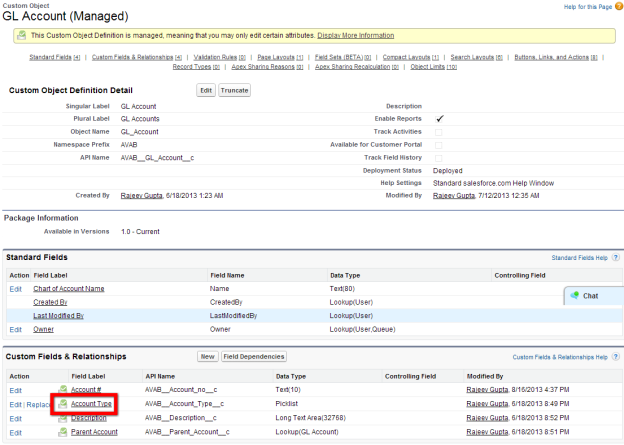Click Edit next to Chart of Account Name
Screen dimensions: 624x445
click(x=15, y=288)
